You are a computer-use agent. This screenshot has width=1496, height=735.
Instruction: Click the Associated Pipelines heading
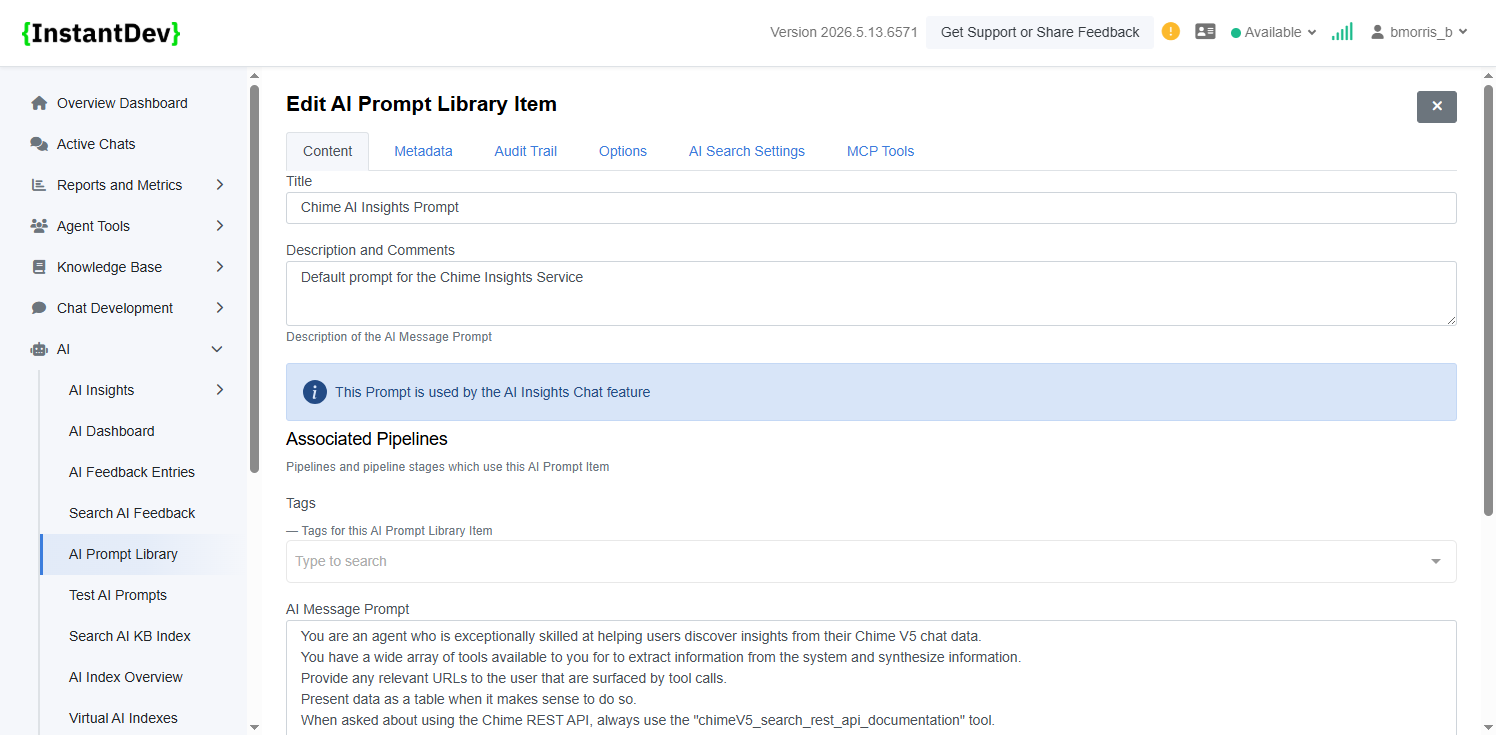tap(367, 439)
